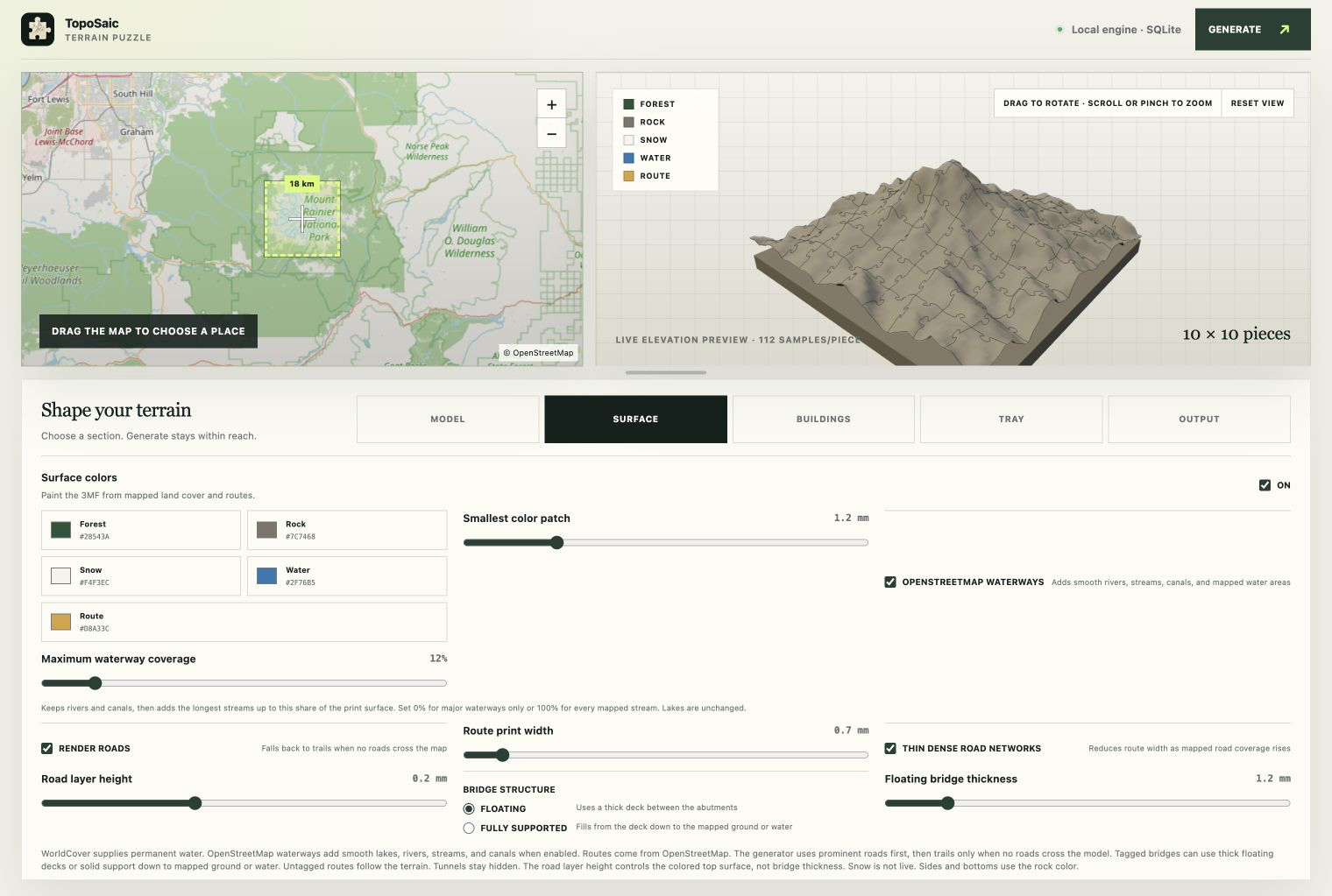Uncheck the Render Roads checkbox
This screenshot has width=1332, height=896.
47,748
